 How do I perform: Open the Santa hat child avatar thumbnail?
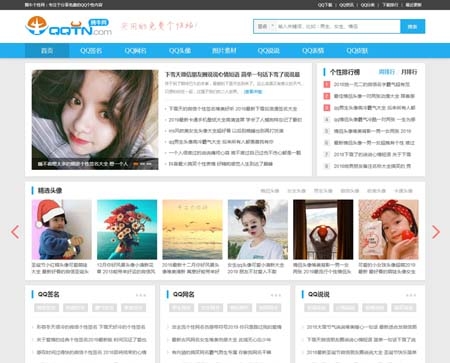62,229
